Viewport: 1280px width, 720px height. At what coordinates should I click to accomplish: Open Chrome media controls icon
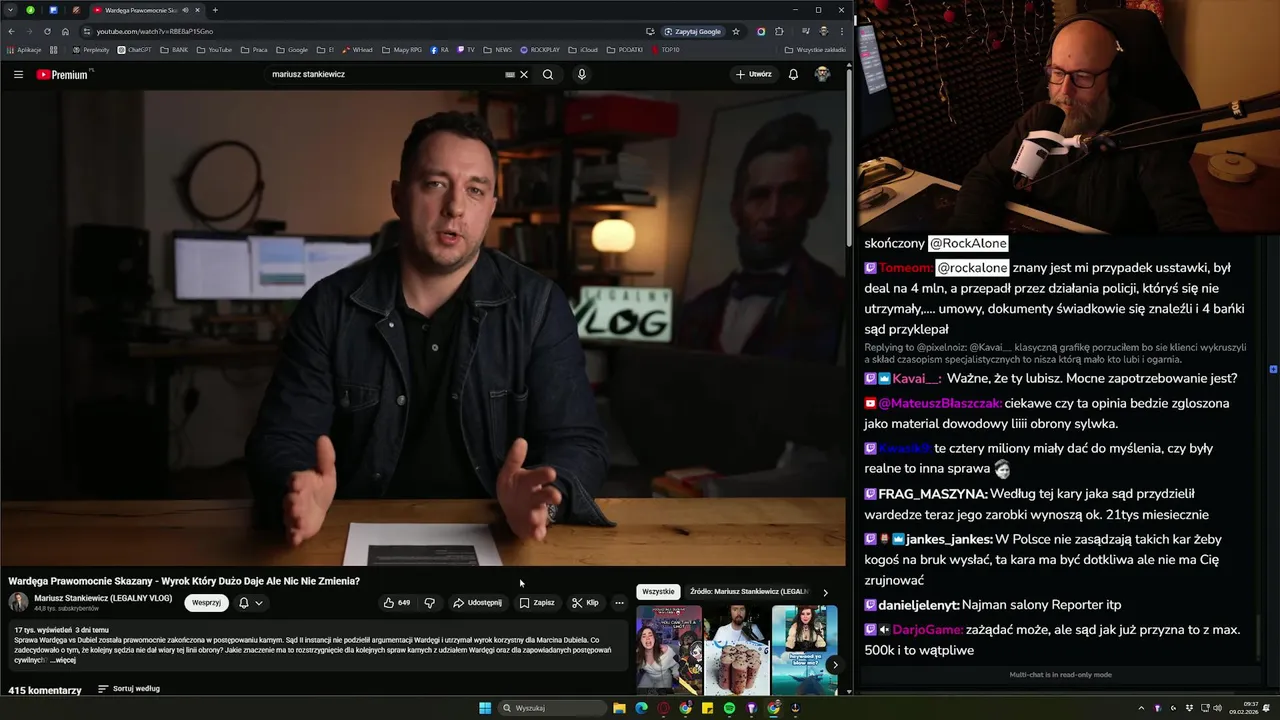click(806, 31)
